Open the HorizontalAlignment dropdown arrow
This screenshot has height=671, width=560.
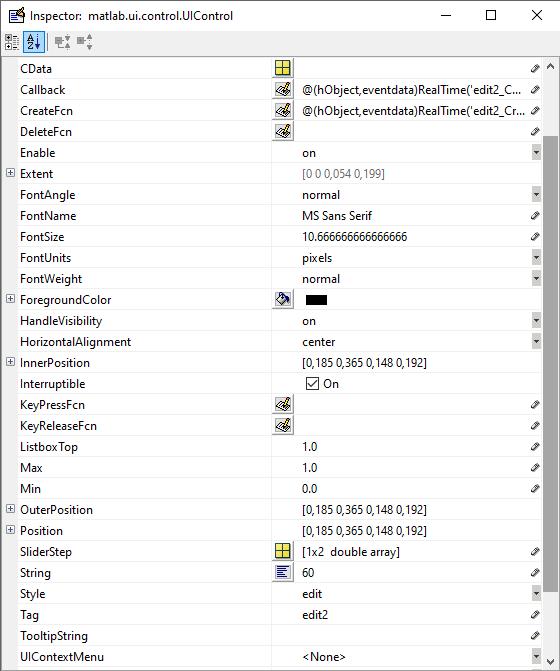[536, 341]
